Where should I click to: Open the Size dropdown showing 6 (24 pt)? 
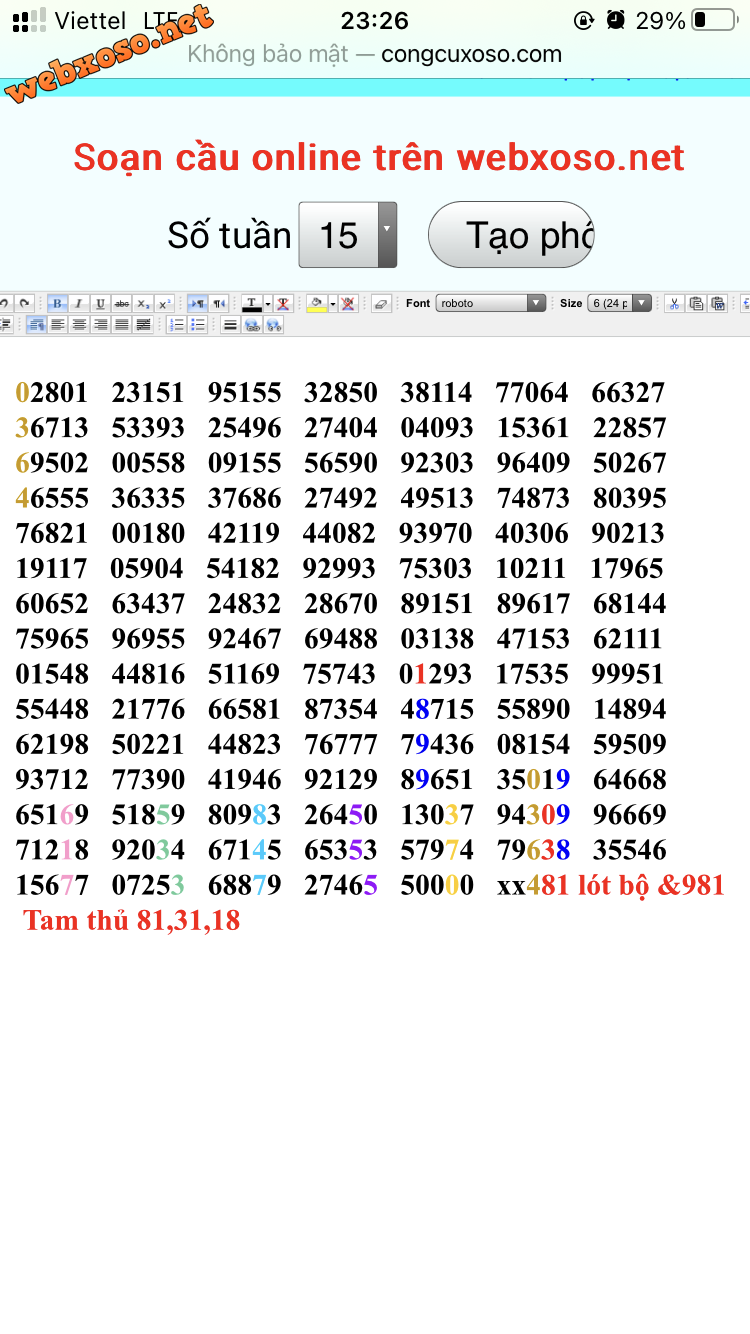click(x=619, y=303)
